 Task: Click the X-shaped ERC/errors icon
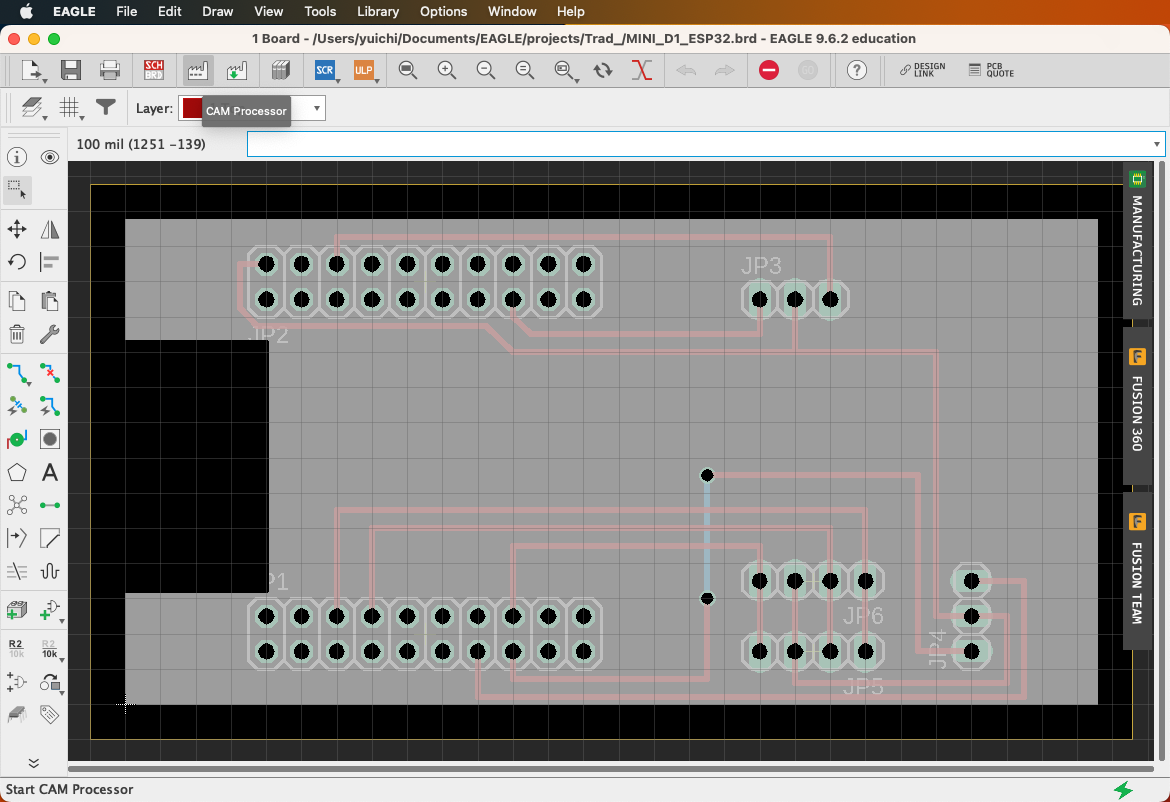[642, 70]
